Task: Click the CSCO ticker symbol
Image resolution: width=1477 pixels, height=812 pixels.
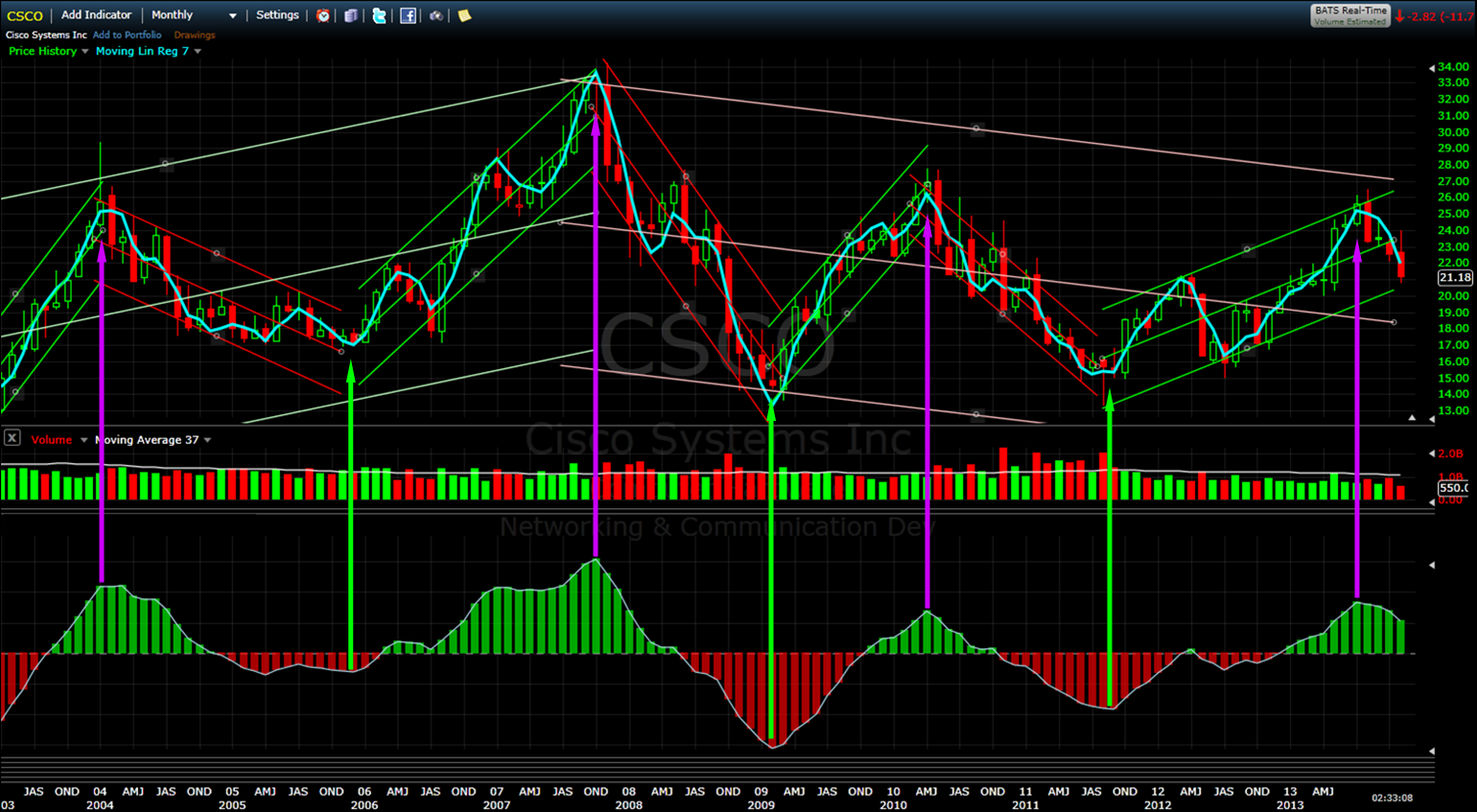Action: 25,15
